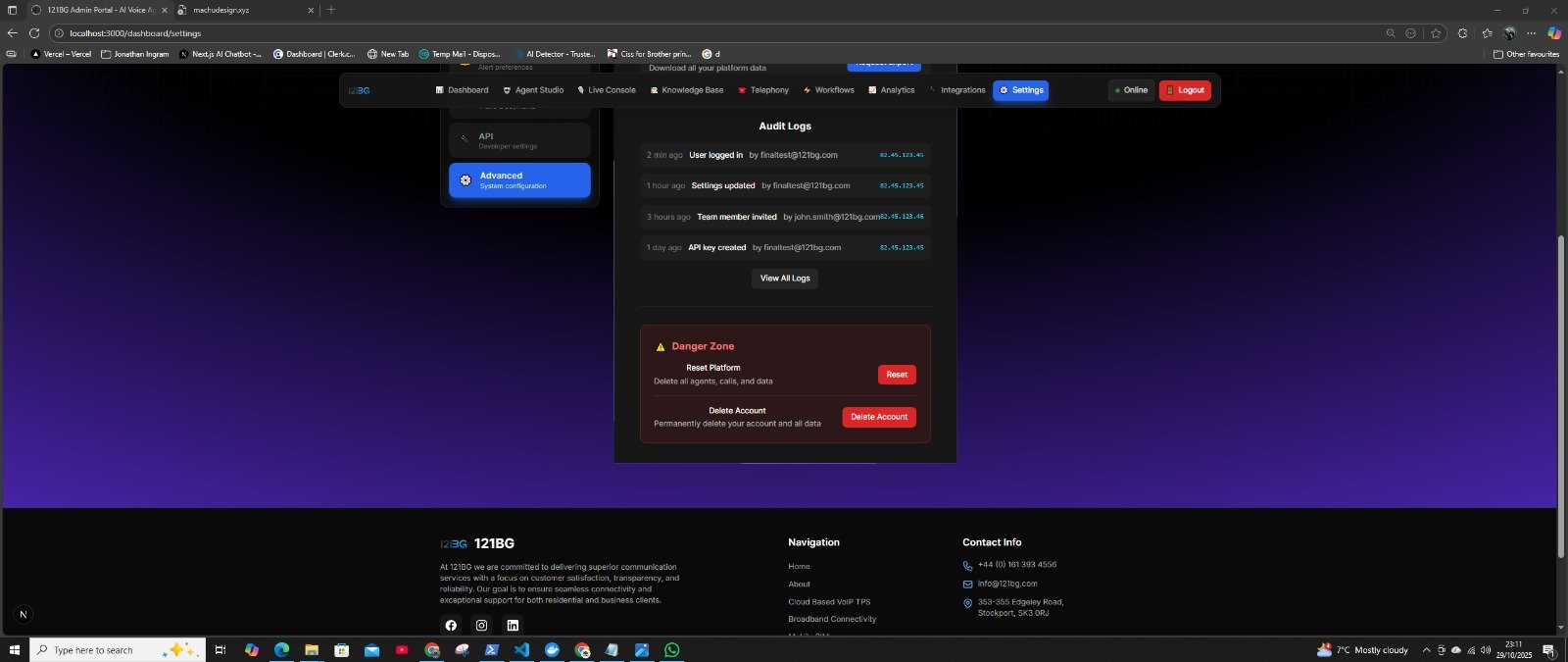Click the About footer link
The width and height of the screenshot is (1568, 662).
tap(799, 585)
